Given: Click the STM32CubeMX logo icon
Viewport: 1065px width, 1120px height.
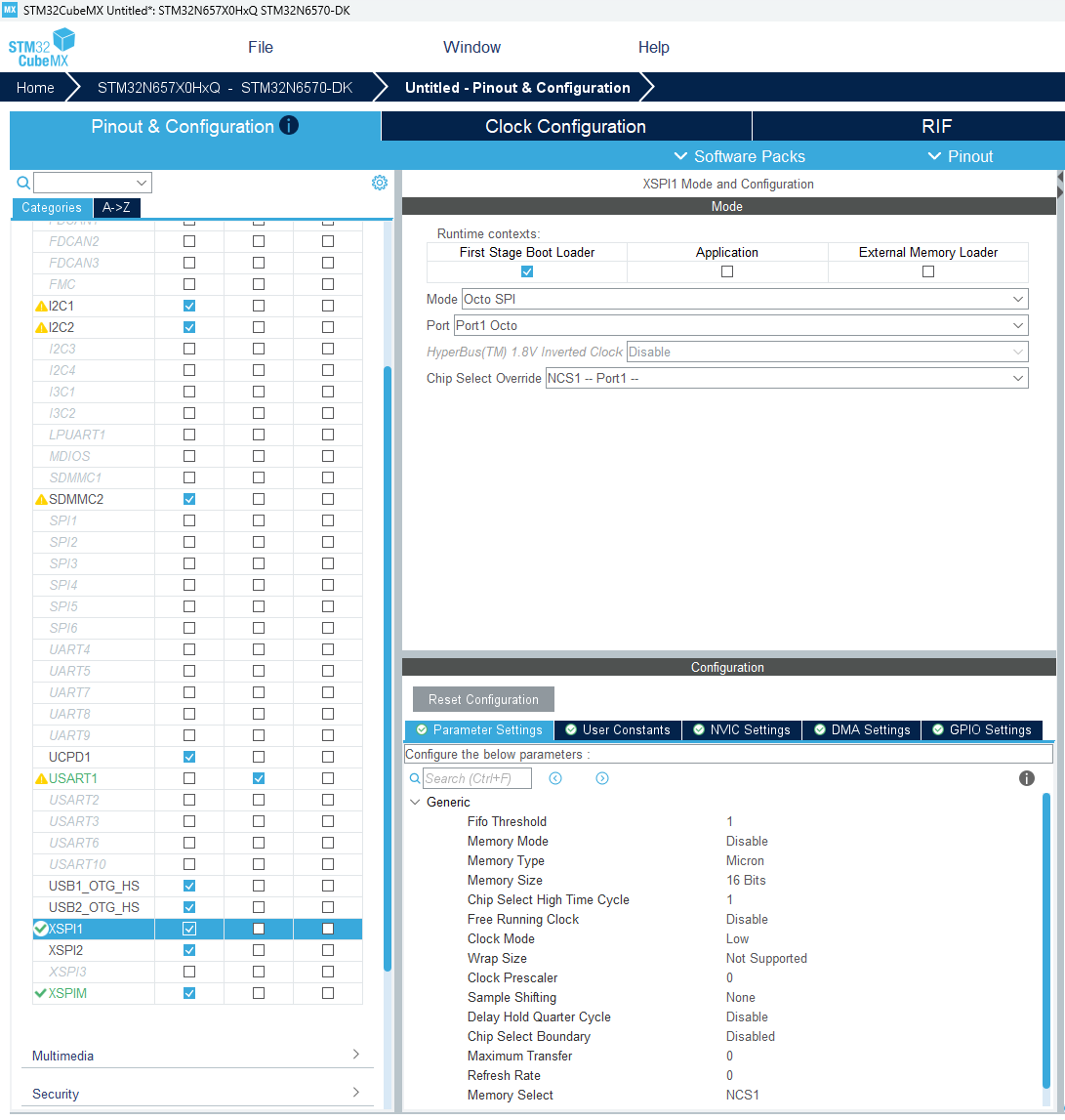Looking at the screenshot, I should (x=41, y=48).
